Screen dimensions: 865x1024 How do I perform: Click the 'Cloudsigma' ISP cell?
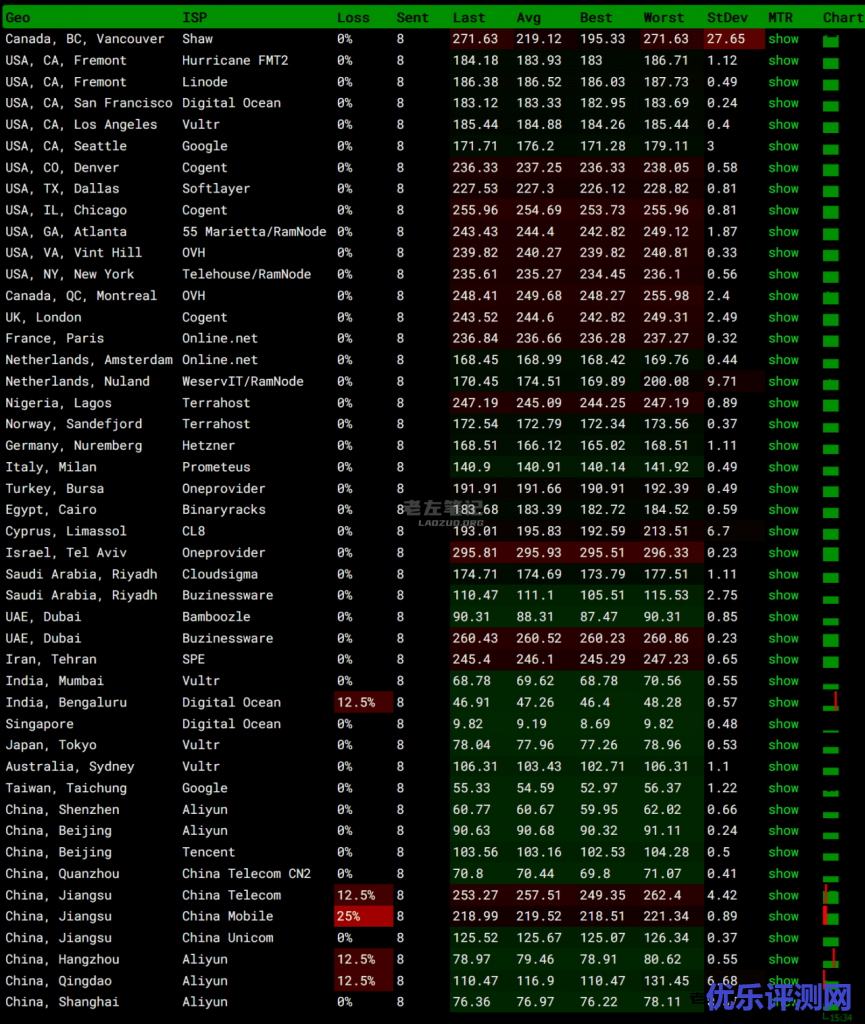[x=220, y=575]
